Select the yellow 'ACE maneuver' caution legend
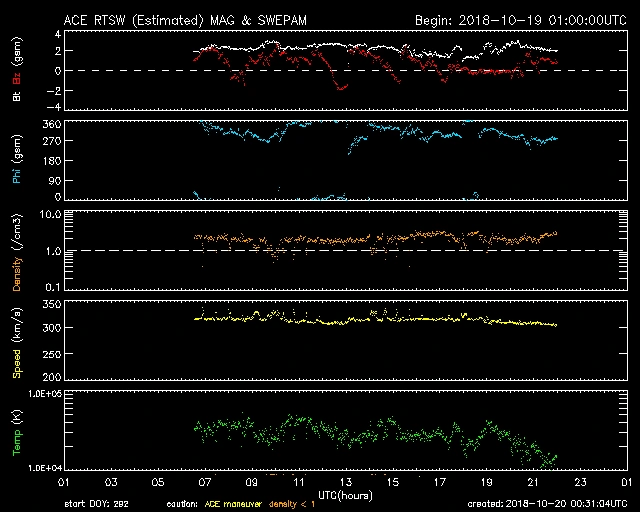 233,504
